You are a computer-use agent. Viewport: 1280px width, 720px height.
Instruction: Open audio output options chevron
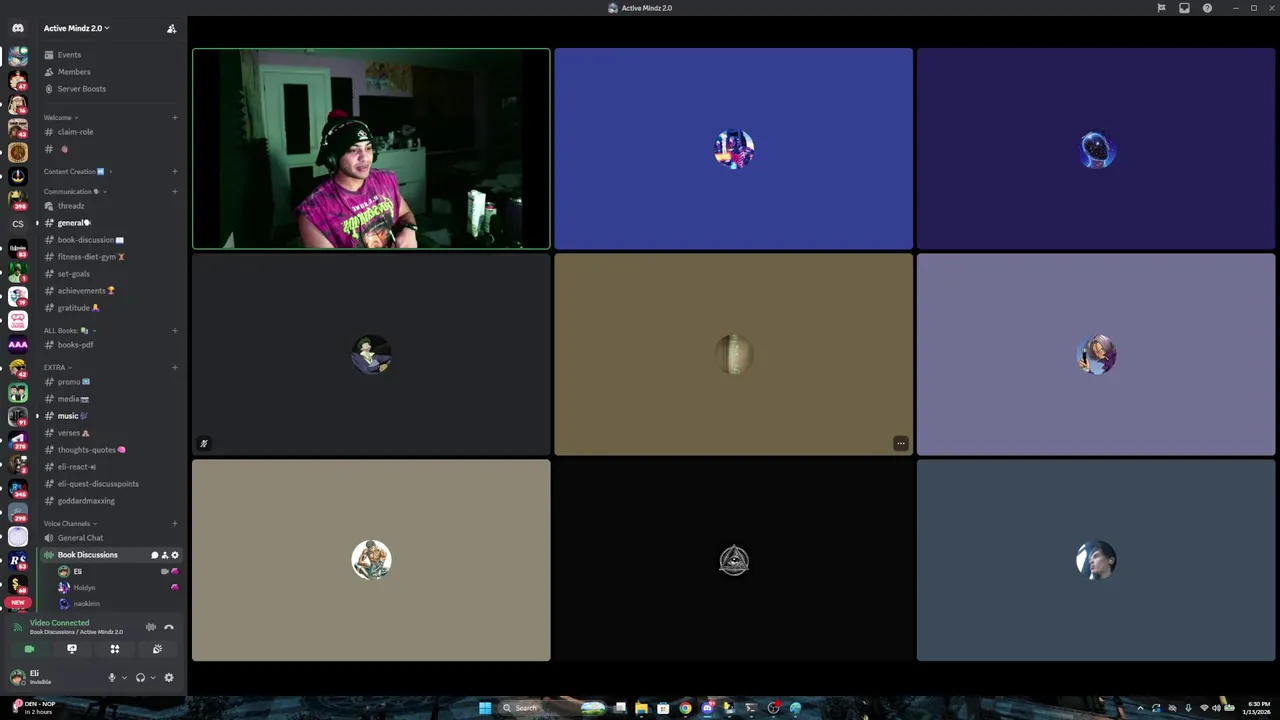(152, 678)
